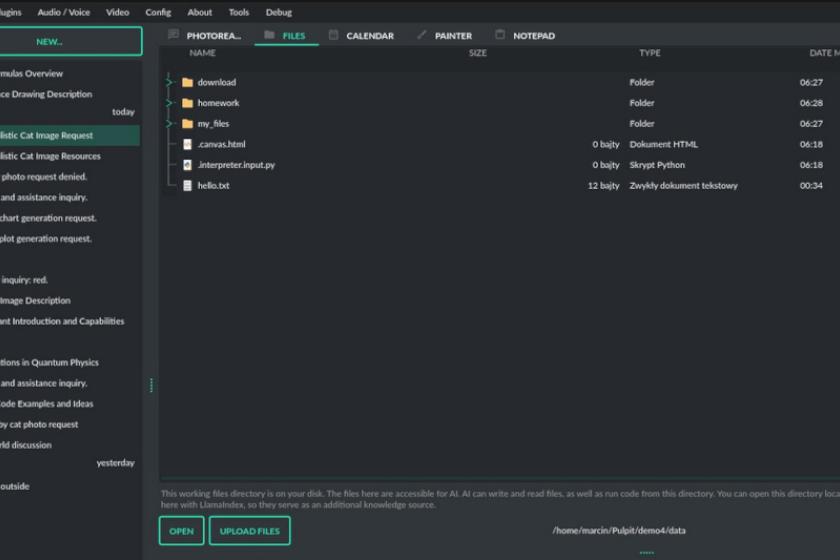This screenshot has height=560, width=840.
Task: Sort files by the SIZE column header
Action: (478, 53)
